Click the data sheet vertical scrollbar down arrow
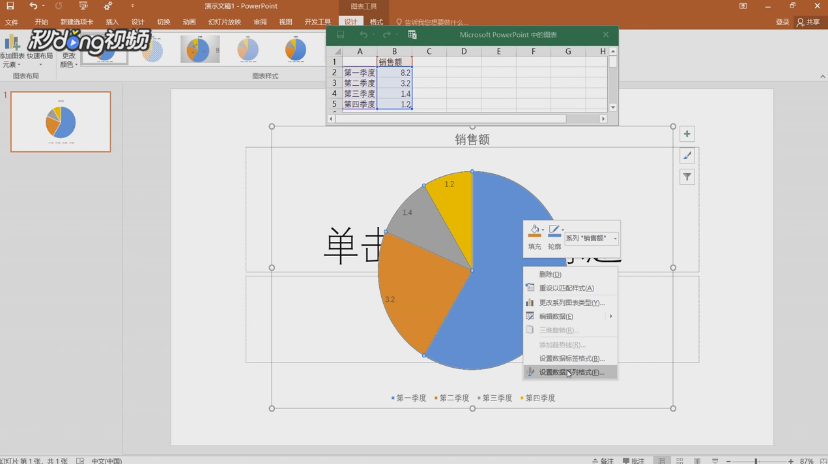828x464 pixels. tap(613, 107)
